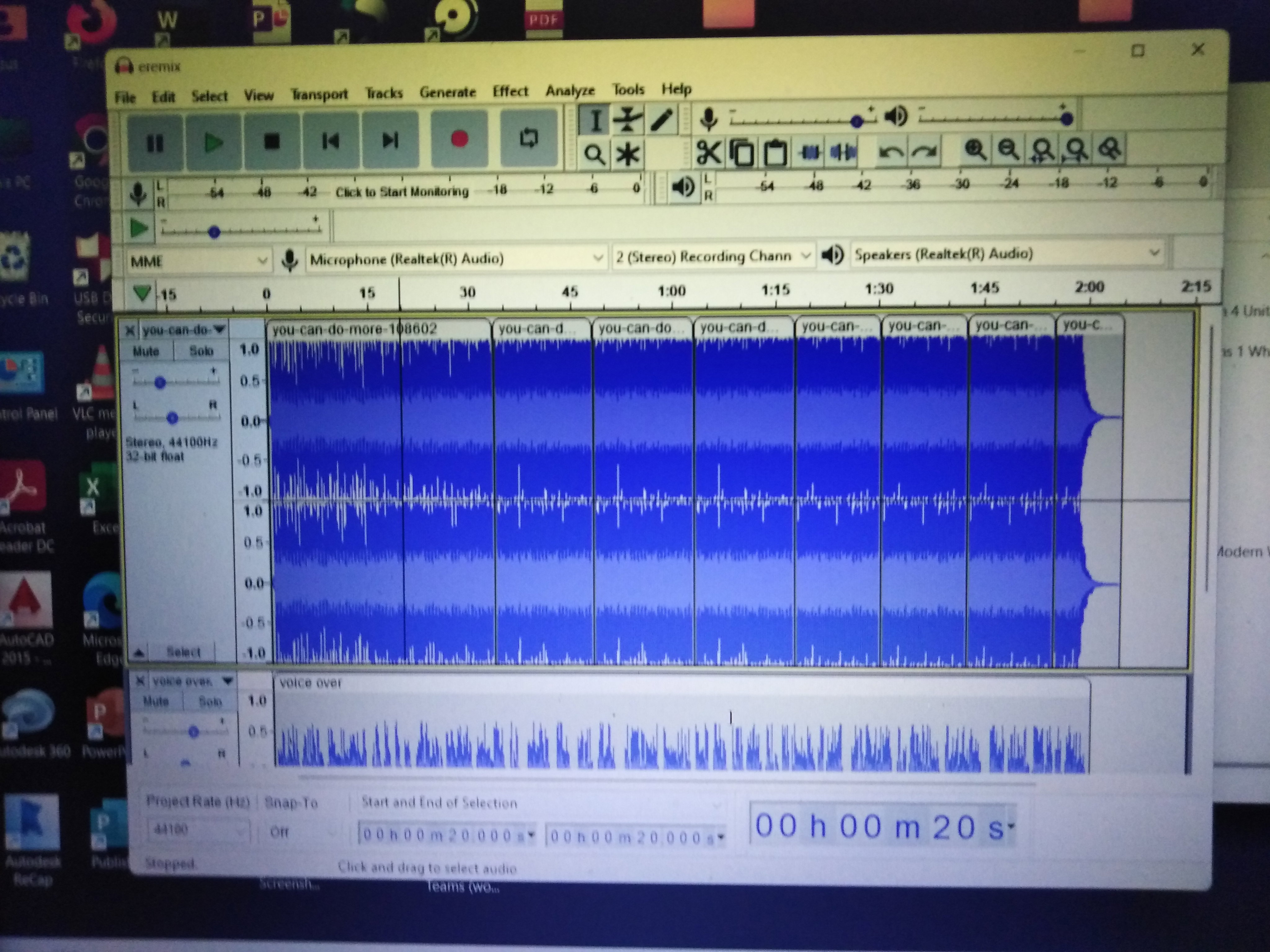Select the pencil Draw tool
This screenshot has width=1270, height=952.
point(661,120)
